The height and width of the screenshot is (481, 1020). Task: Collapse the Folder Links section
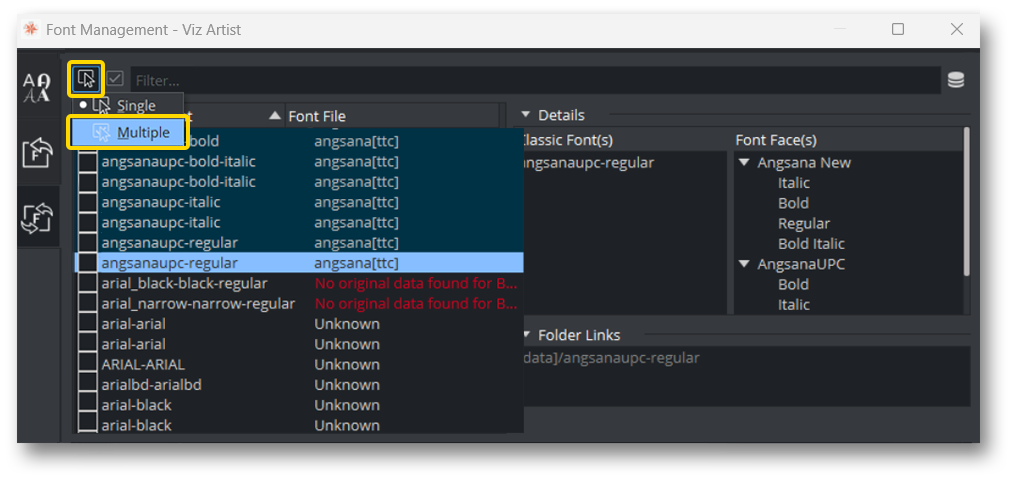(526, 335)
